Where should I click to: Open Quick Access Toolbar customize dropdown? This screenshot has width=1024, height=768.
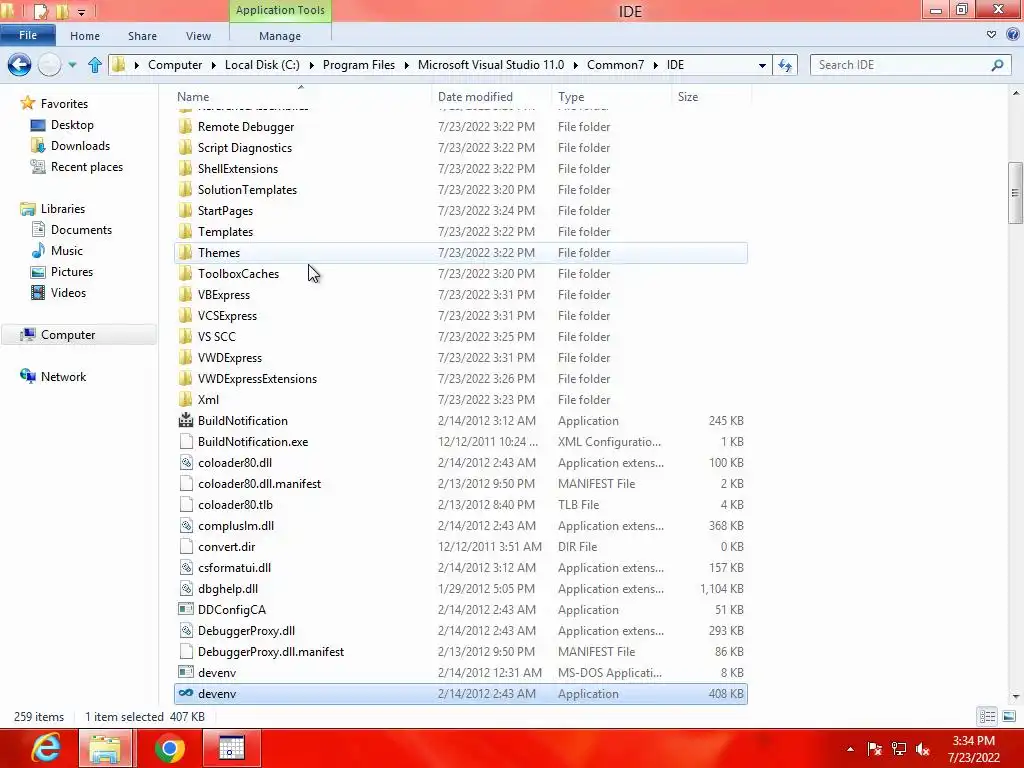pyautogui.click(x=82, y=12)
